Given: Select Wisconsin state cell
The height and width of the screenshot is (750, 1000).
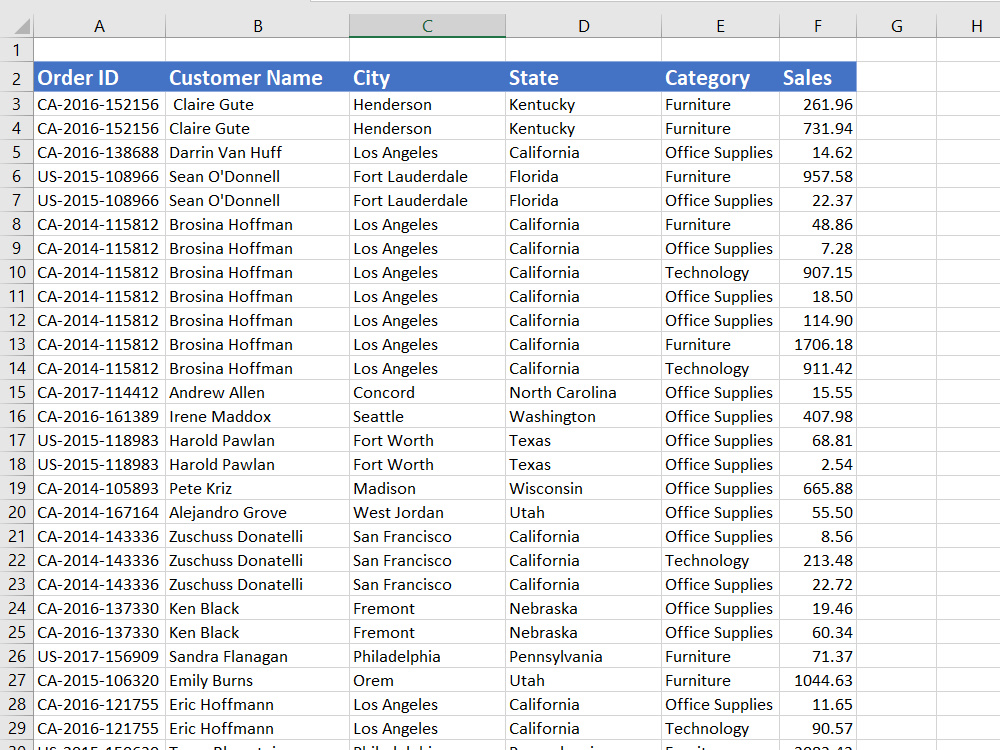Looking at the screenshot, I should (584, 489).
